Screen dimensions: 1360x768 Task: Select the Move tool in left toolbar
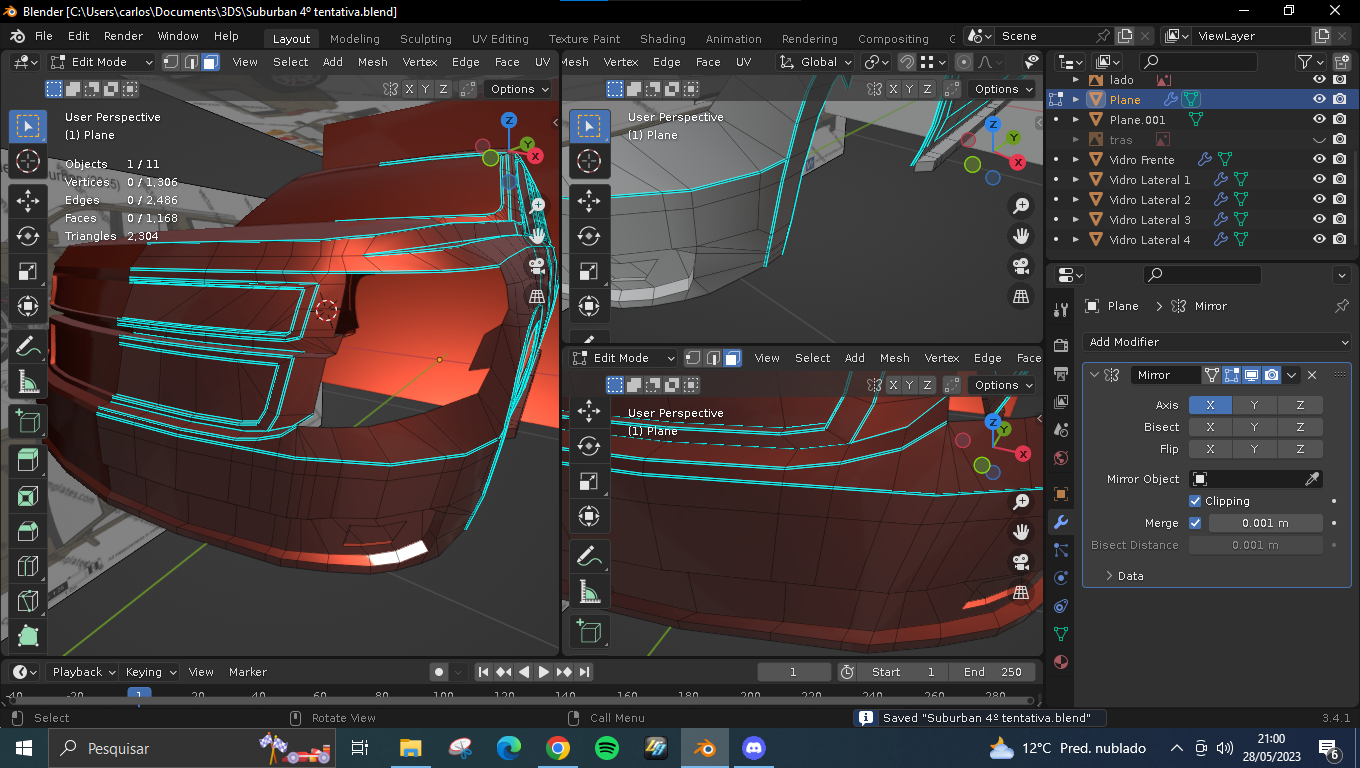(28, 200)
